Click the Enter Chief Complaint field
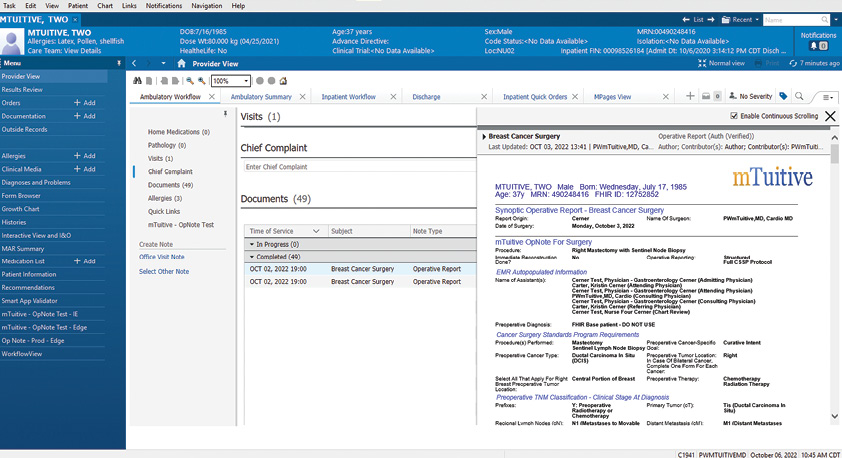 tap(360, 167)
